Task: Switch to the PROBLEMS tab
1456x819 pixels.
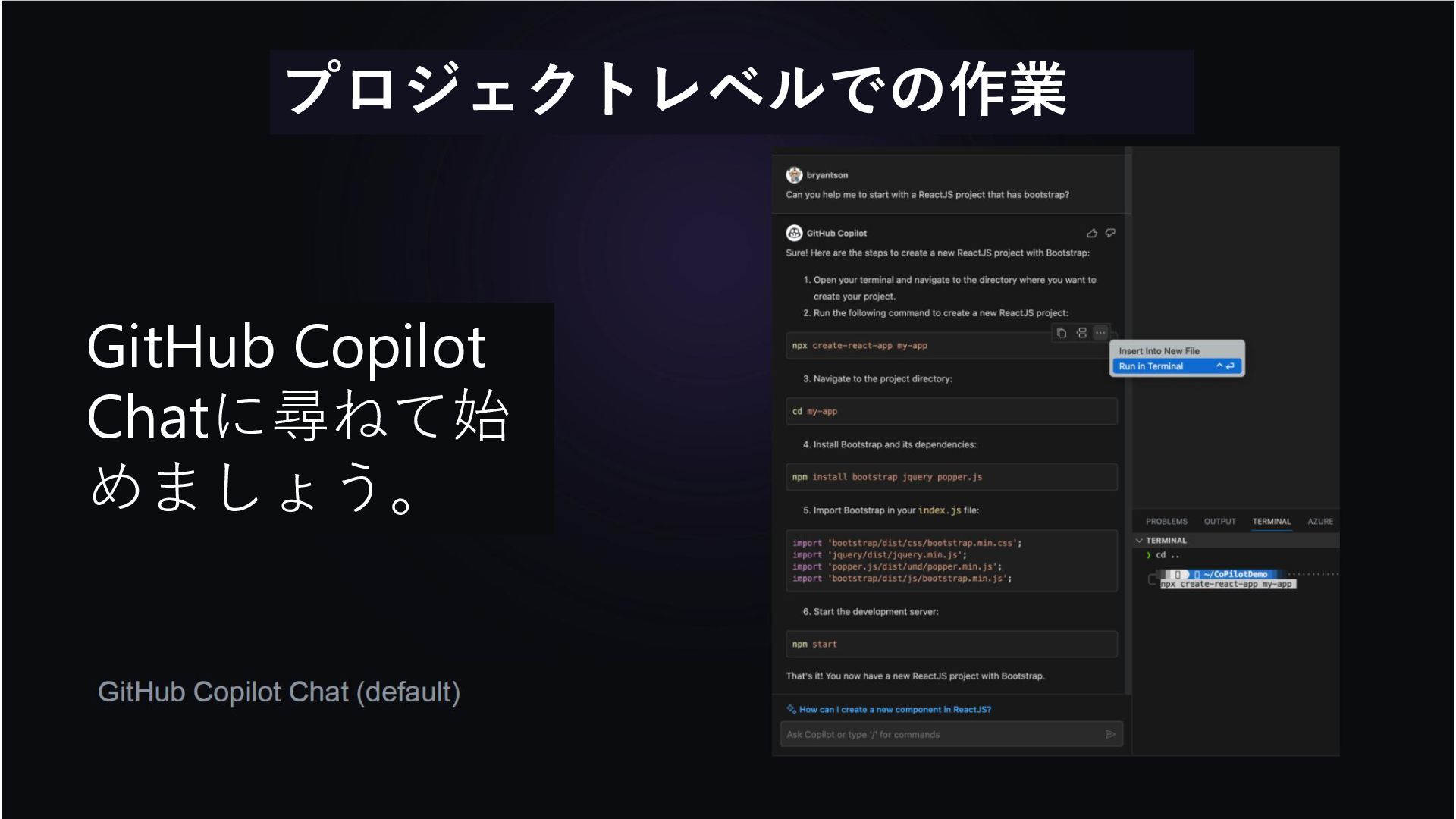Action: 1166,522
